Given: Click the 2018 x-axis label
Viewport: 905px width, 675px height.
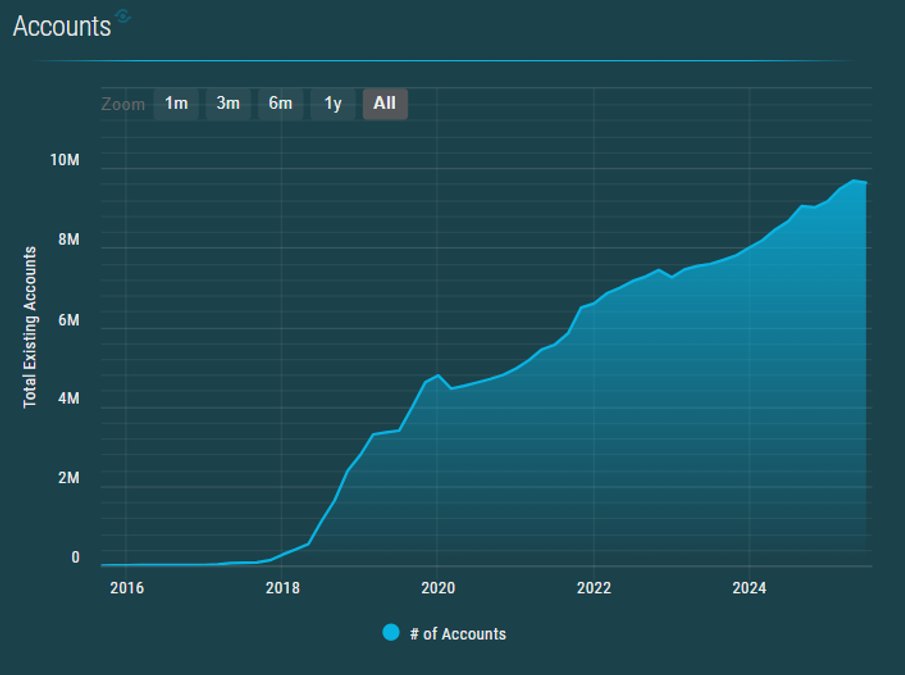Looking at the screenshot, I should 282,588.
